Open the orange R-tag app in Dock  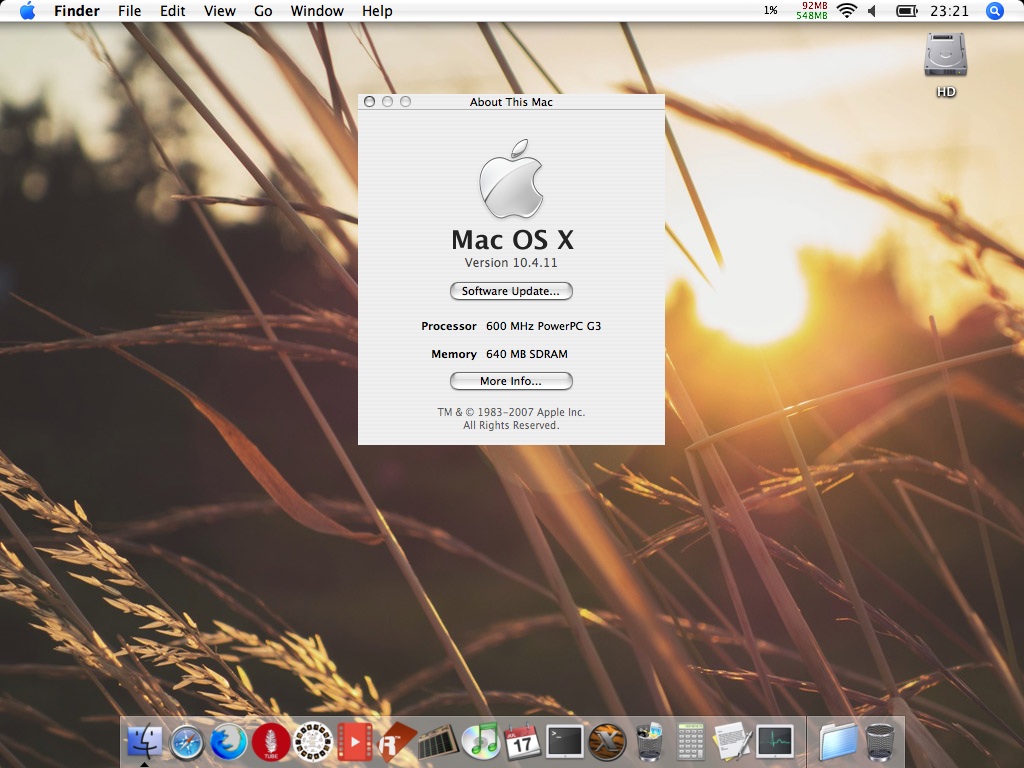[397, 742]
